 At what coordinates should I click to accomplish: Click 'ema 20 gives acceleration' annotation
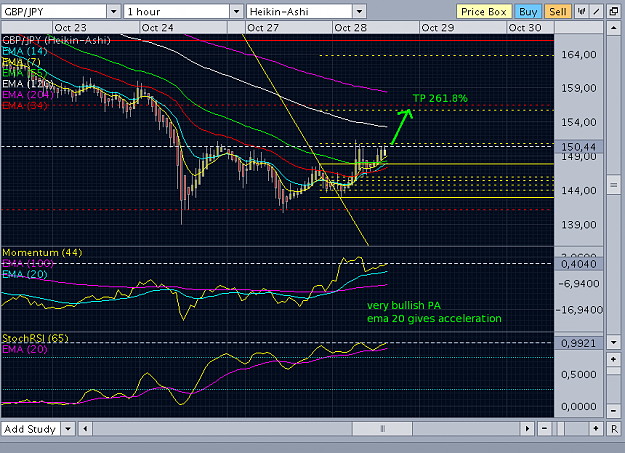point(434,318)
